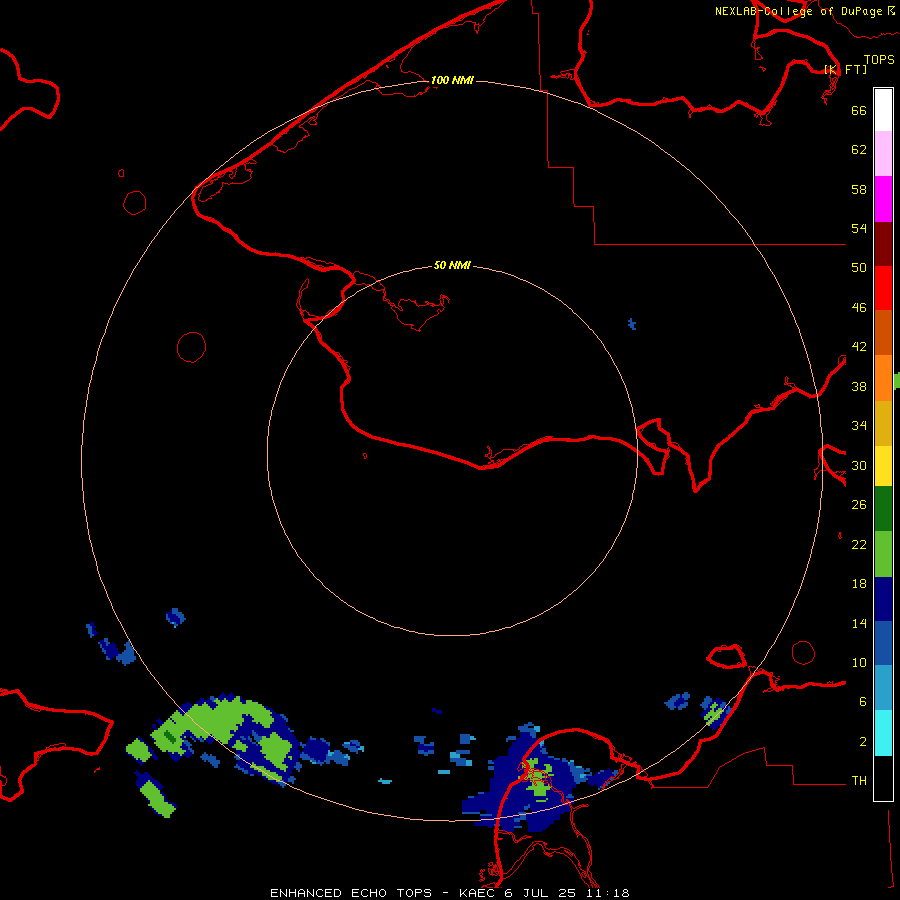Click the "2" legend value
900x900 pixels.
click(863, 742)
